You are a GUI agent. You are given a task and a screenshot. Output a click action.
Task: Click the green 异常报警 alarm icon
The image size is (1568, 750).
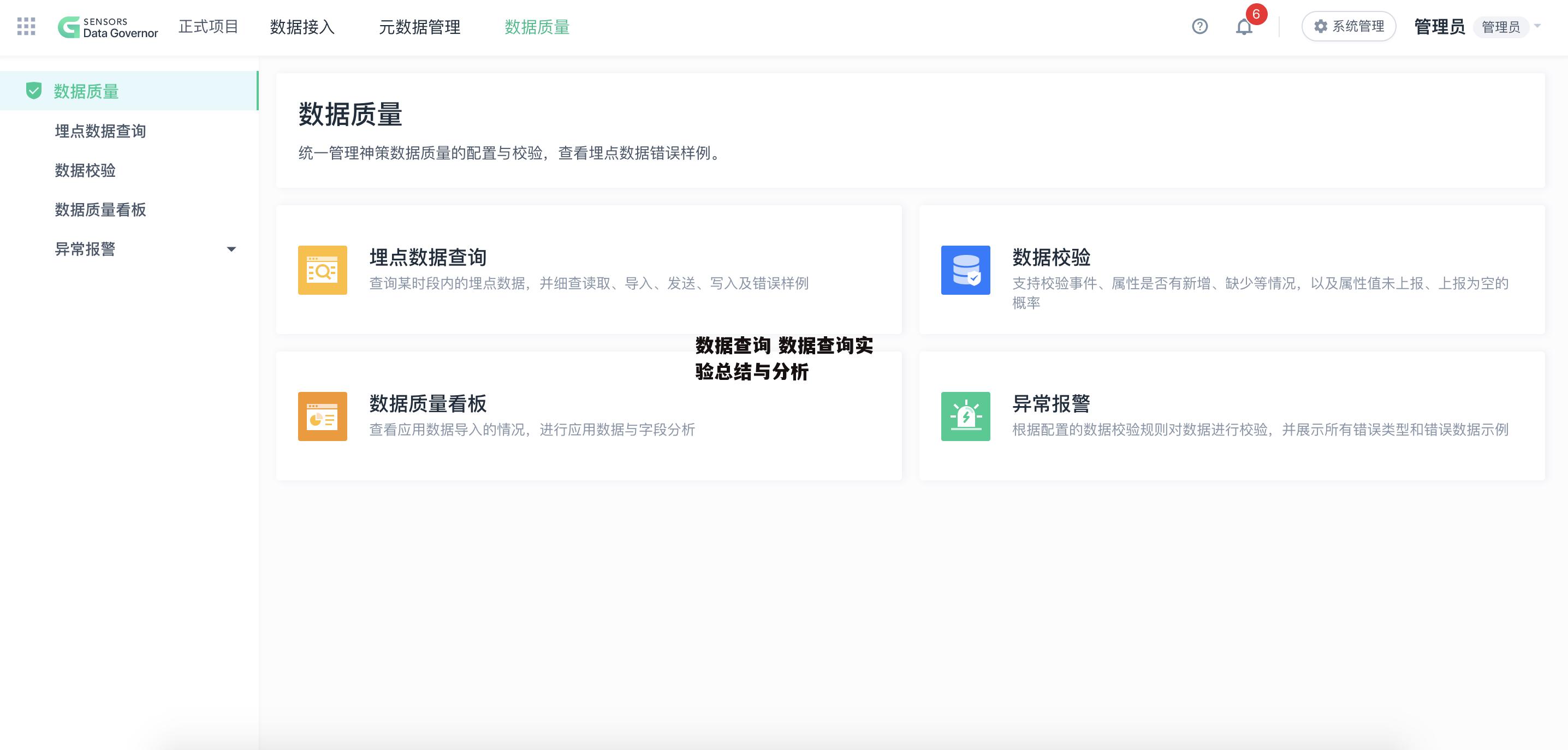(965, 416)
